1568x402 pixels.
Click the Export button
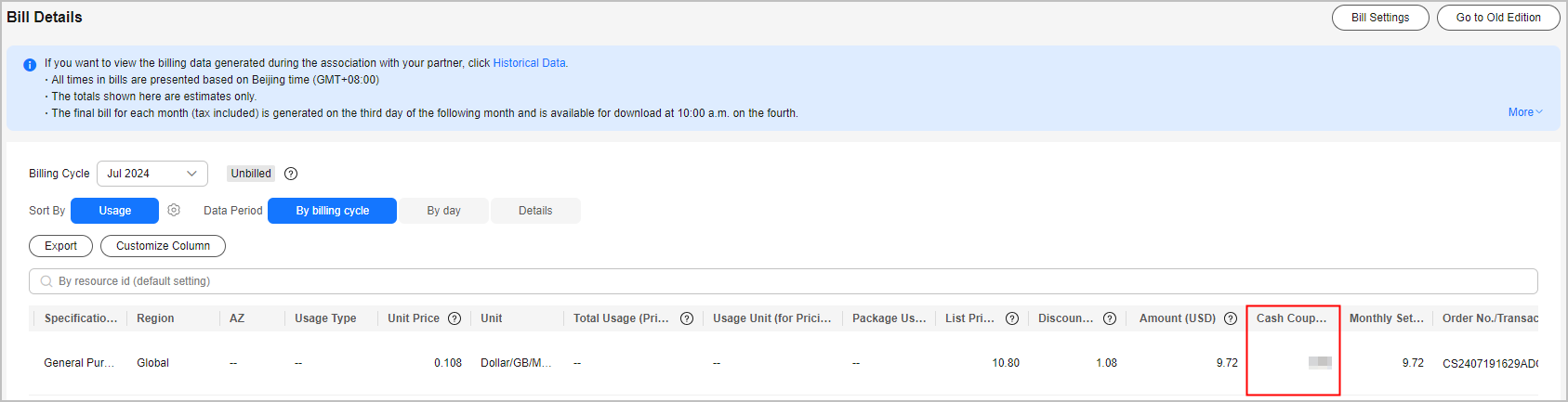[x=61, y=246]
